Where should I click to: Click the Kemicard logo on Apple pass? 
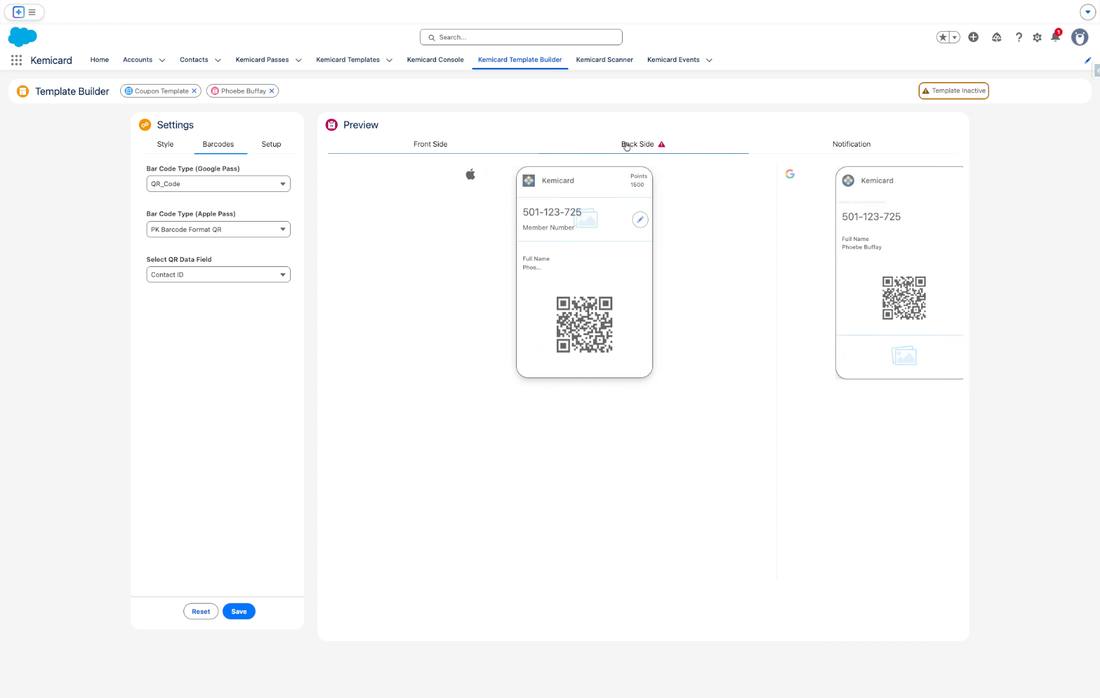529,180
